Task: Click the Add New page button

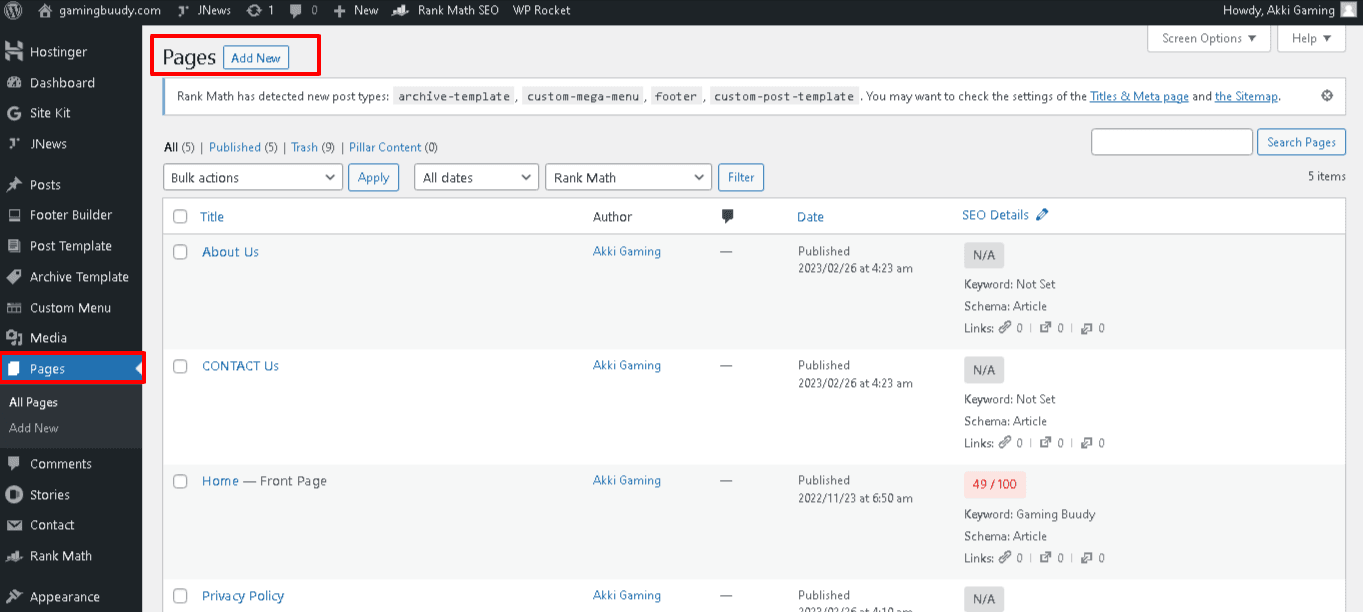Action: (x=255, y=57)
